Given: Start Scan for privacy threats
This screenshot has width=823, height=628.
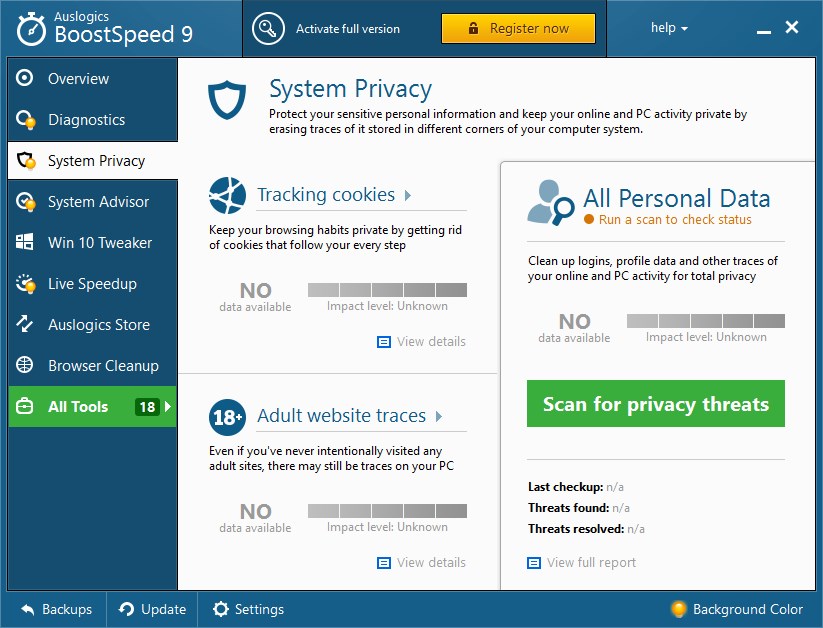Looking at the screenshot, I should tap(656, 404).
